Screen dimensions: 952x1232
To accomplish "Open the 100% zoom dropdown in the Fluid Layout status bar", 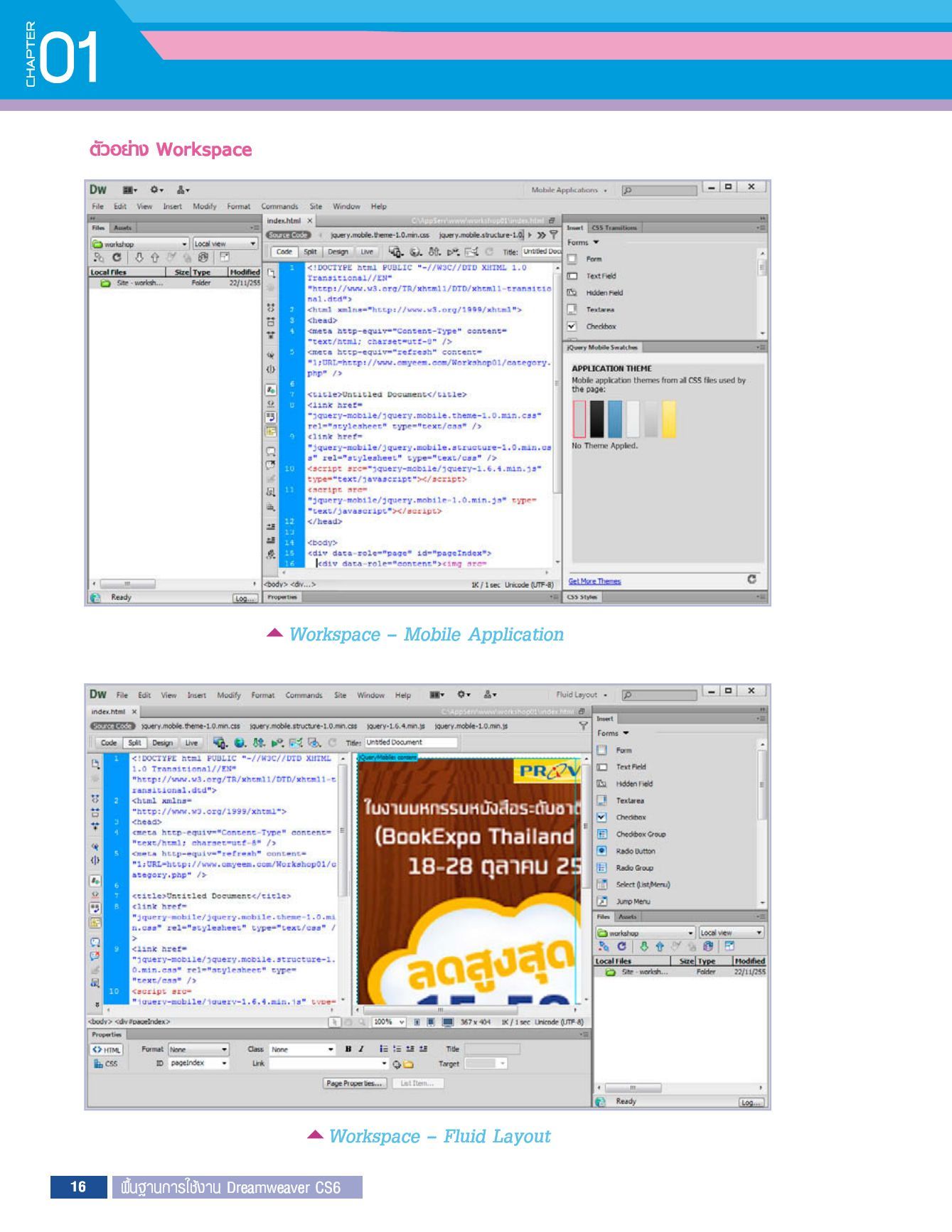I will [388, 1022].
